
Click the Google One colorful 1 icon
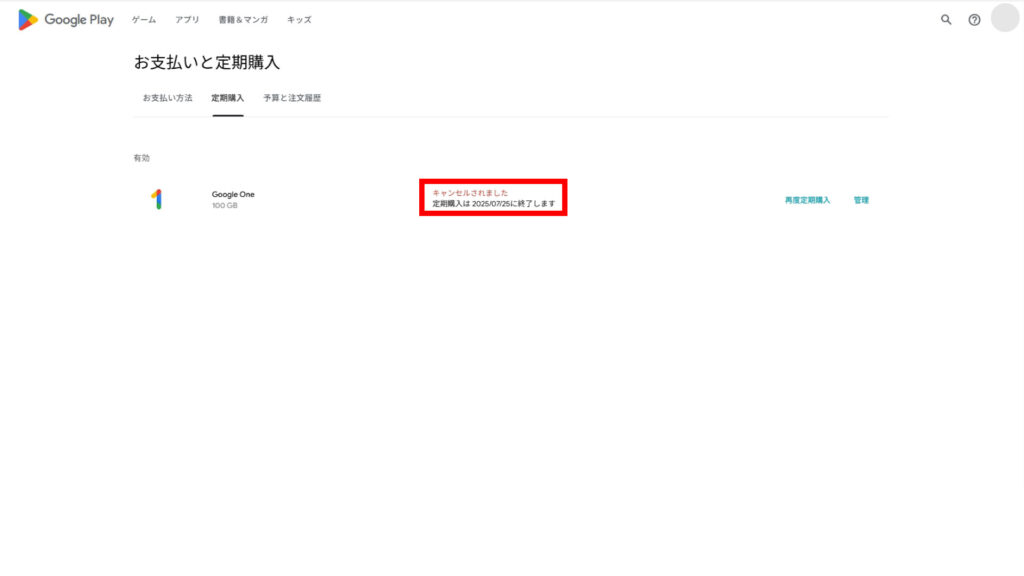(157, 199)
